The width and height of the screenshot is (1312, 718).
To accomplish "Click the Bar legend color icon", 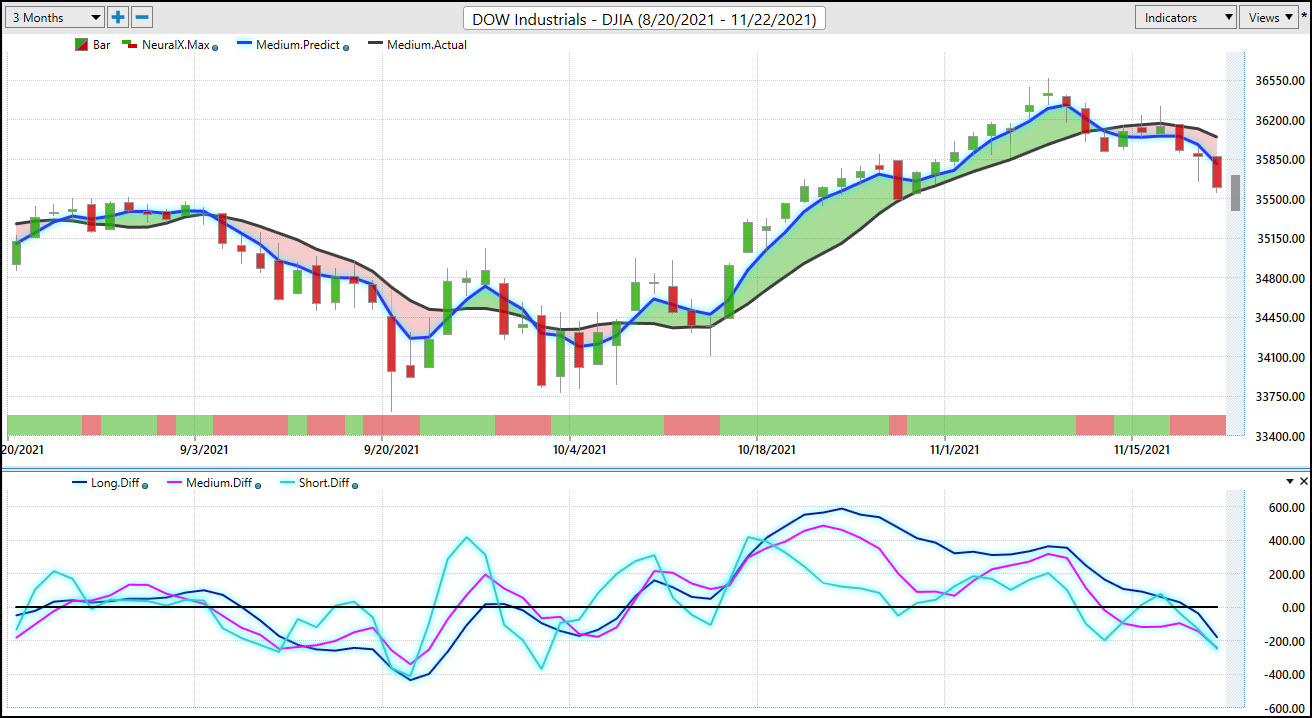I will pyautogui.click(x=82, y=44).
